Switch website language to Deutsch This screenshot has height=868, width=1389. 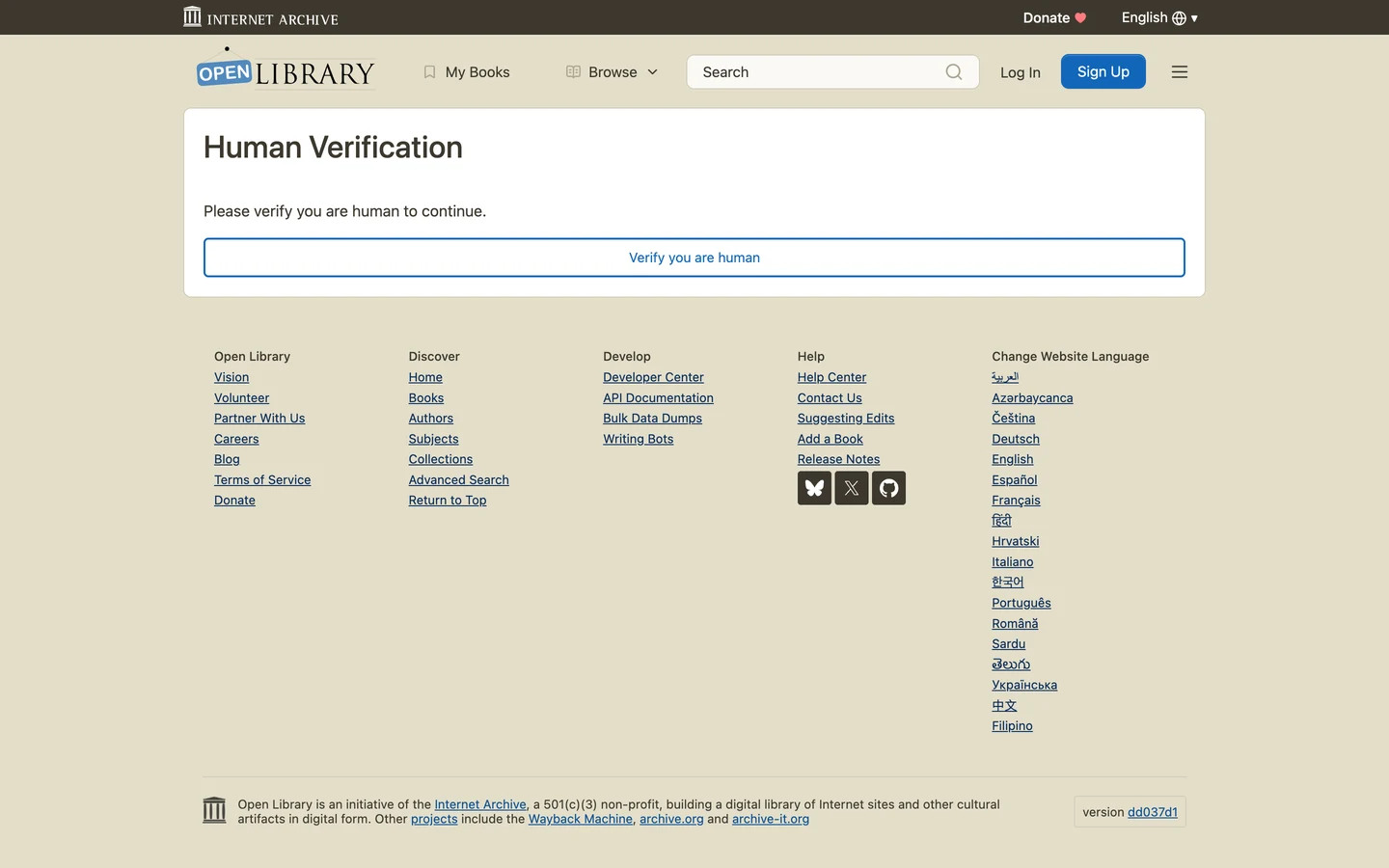point(1016,439)
